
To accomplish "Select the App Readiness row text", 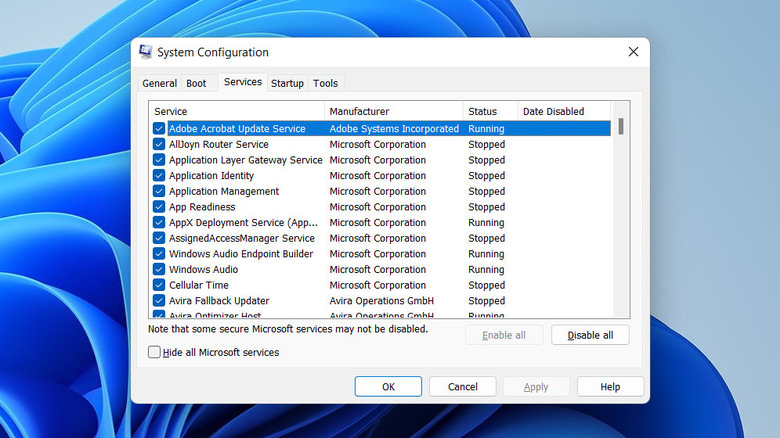I will click(202, 207).
